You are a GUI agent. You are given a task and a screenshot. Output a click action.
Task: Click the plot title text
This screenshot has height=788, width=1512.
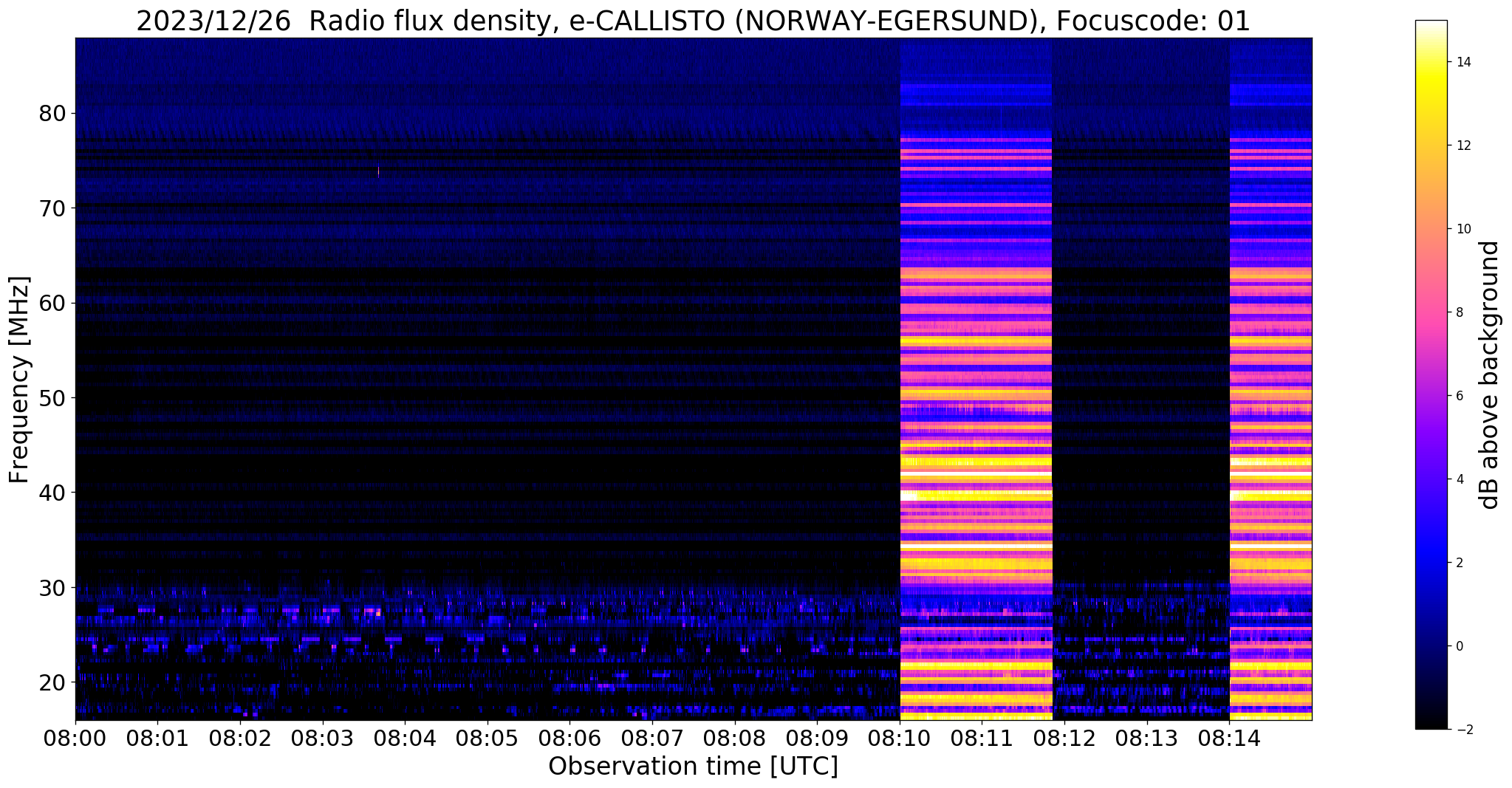click(693, 21)
